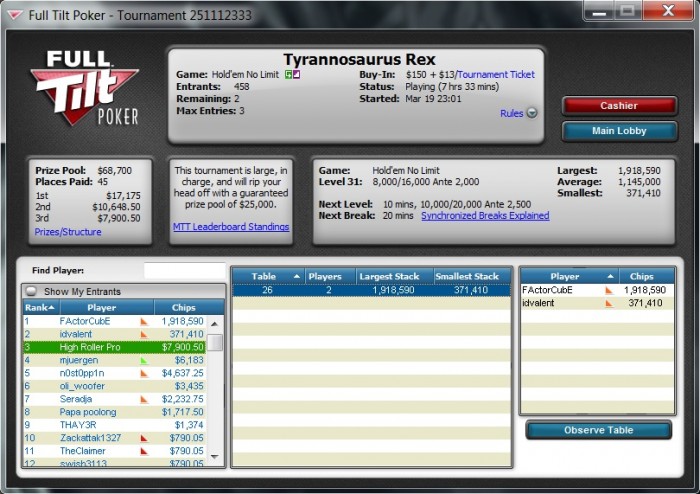Click idvalent chips 371,410 in table panel
The width and height of the screenshot is (700, 494).
coord(645,303)
